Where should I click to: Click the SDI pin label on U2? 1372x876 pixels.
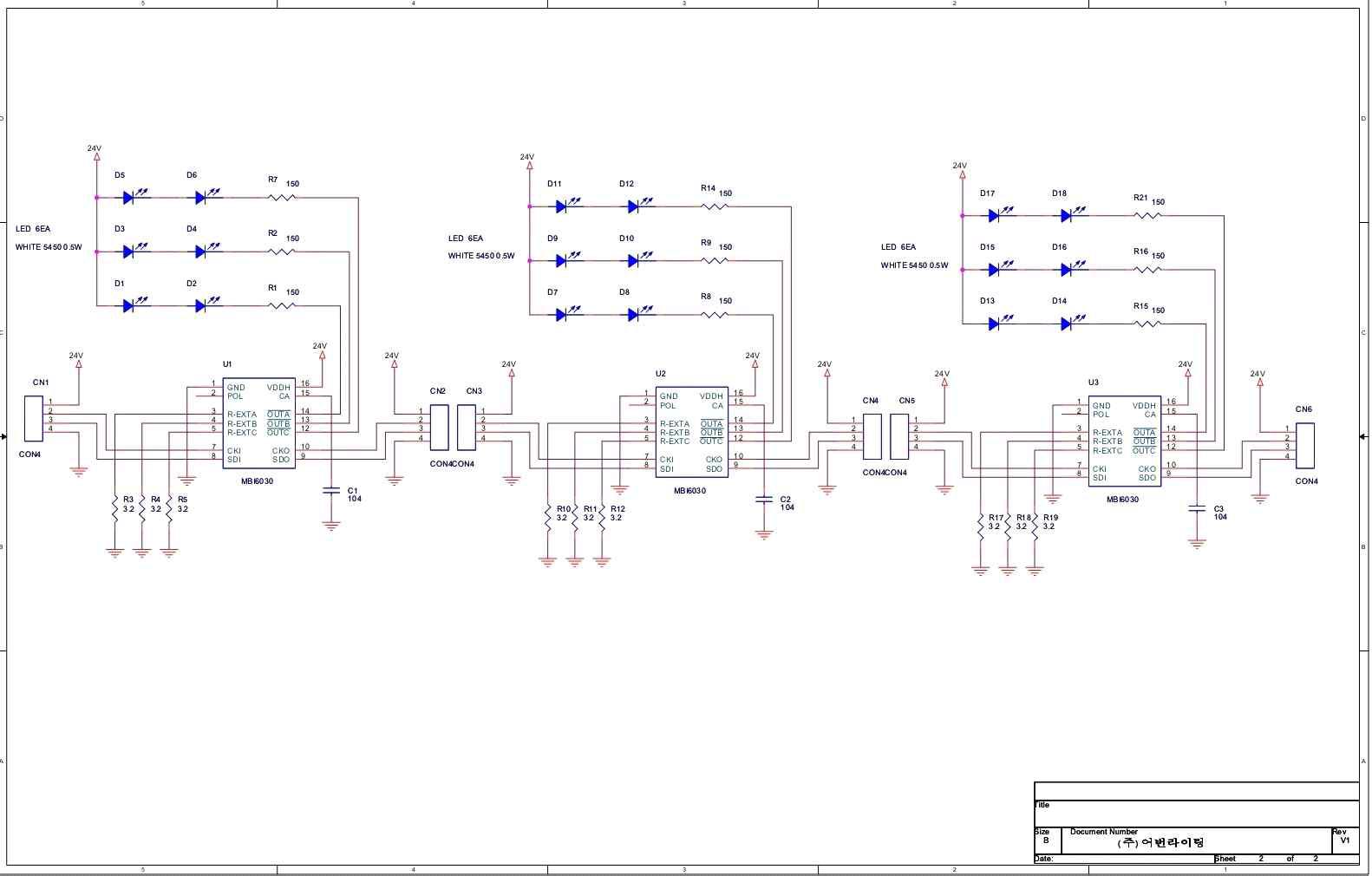(666, 469)
